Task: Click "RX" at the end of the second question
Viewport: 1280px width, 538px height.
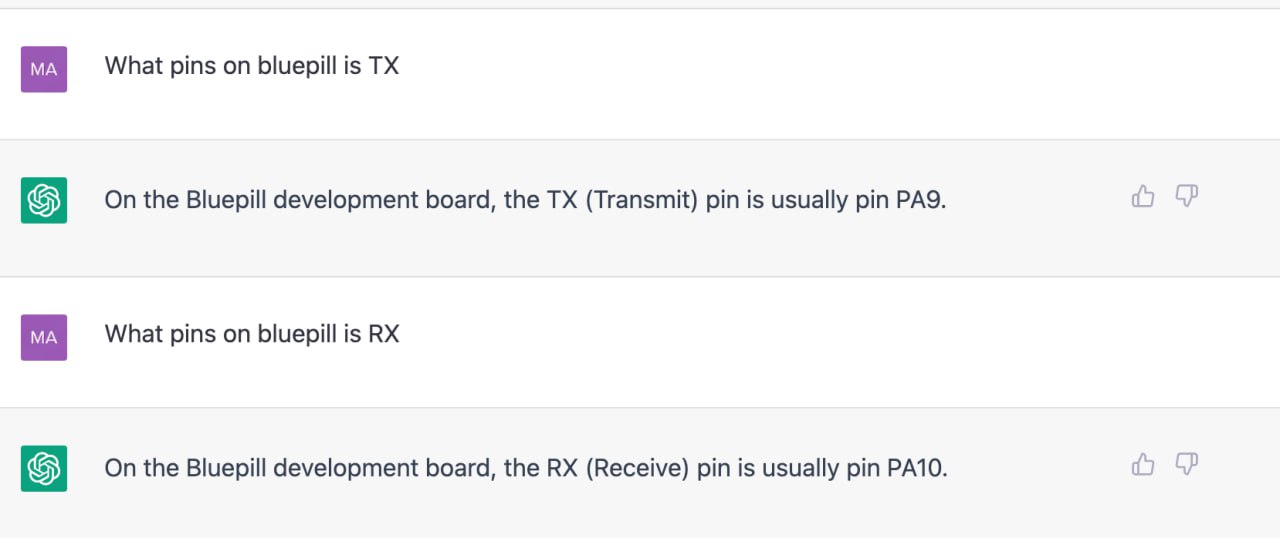Action: [384, 334]
